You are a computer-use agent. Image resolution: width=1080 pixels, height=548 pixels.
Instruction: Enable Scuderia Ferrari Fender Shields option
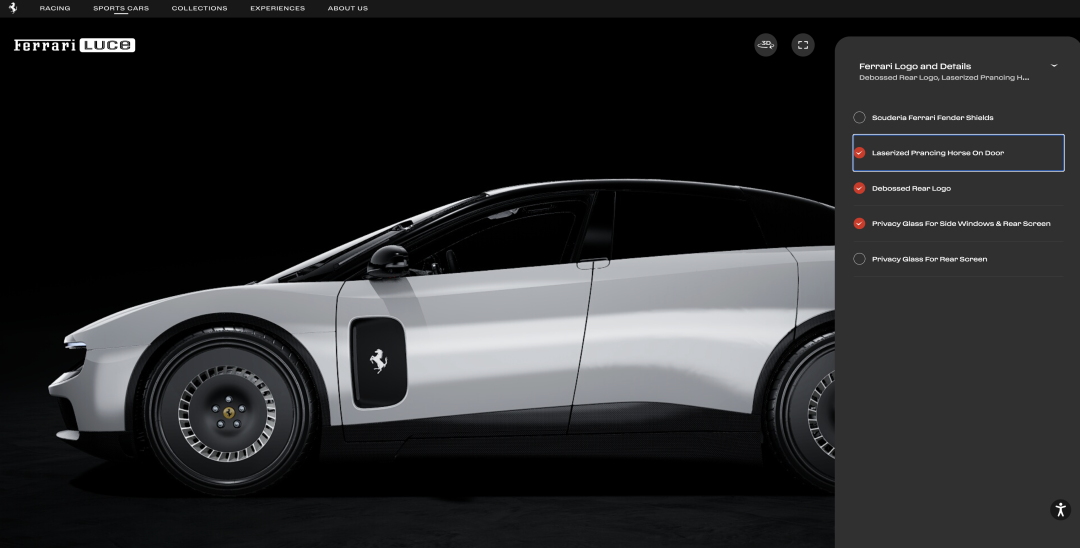(x=859, y=117)
